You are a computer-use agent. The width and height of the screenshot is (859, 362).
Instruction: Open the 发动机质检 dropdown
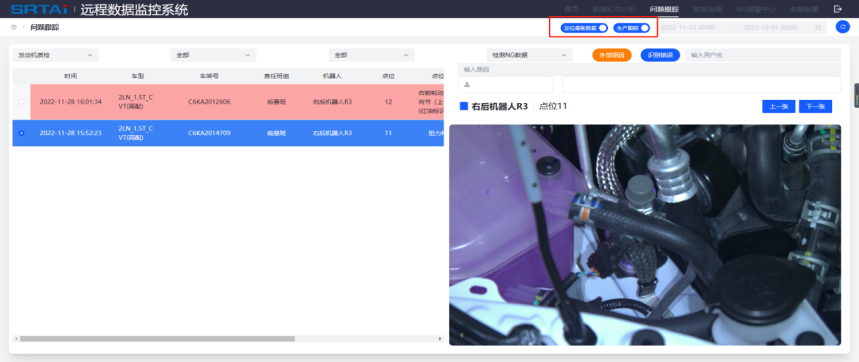55,55
